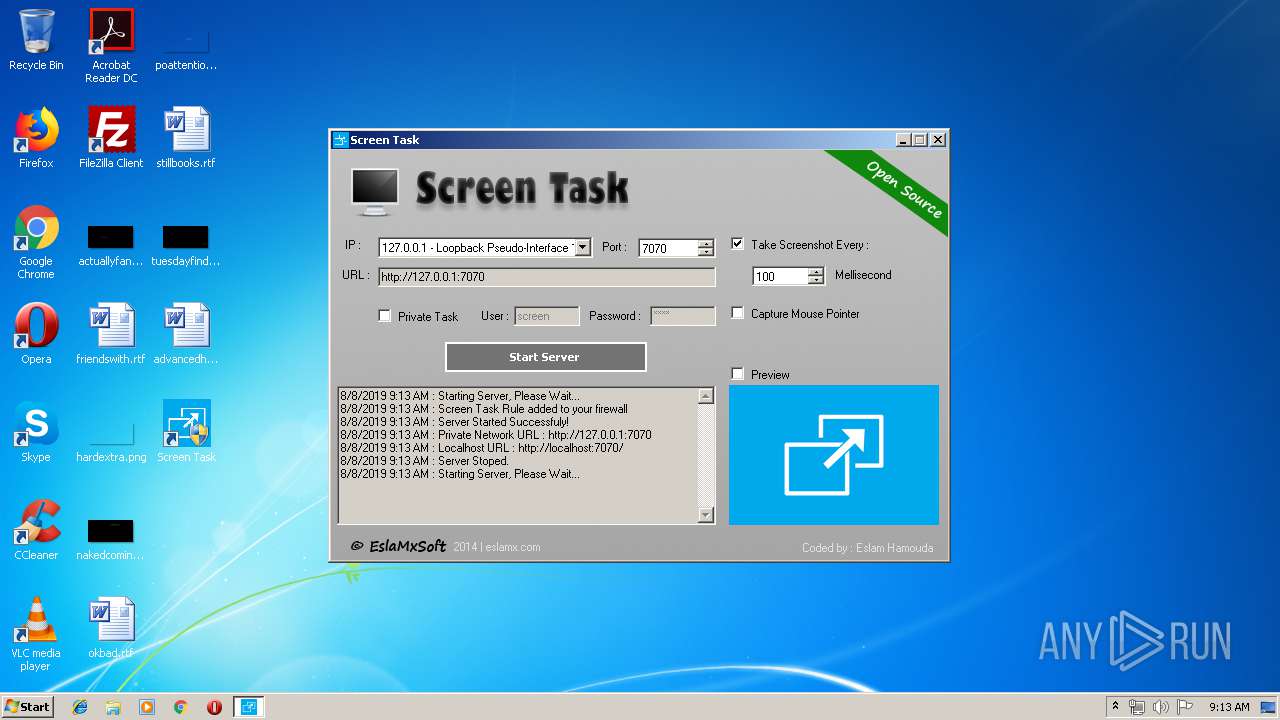Viewport: 1280px width, 720px height.
Task: Click Screen Task title bar icon
Action: pos(340,140)
